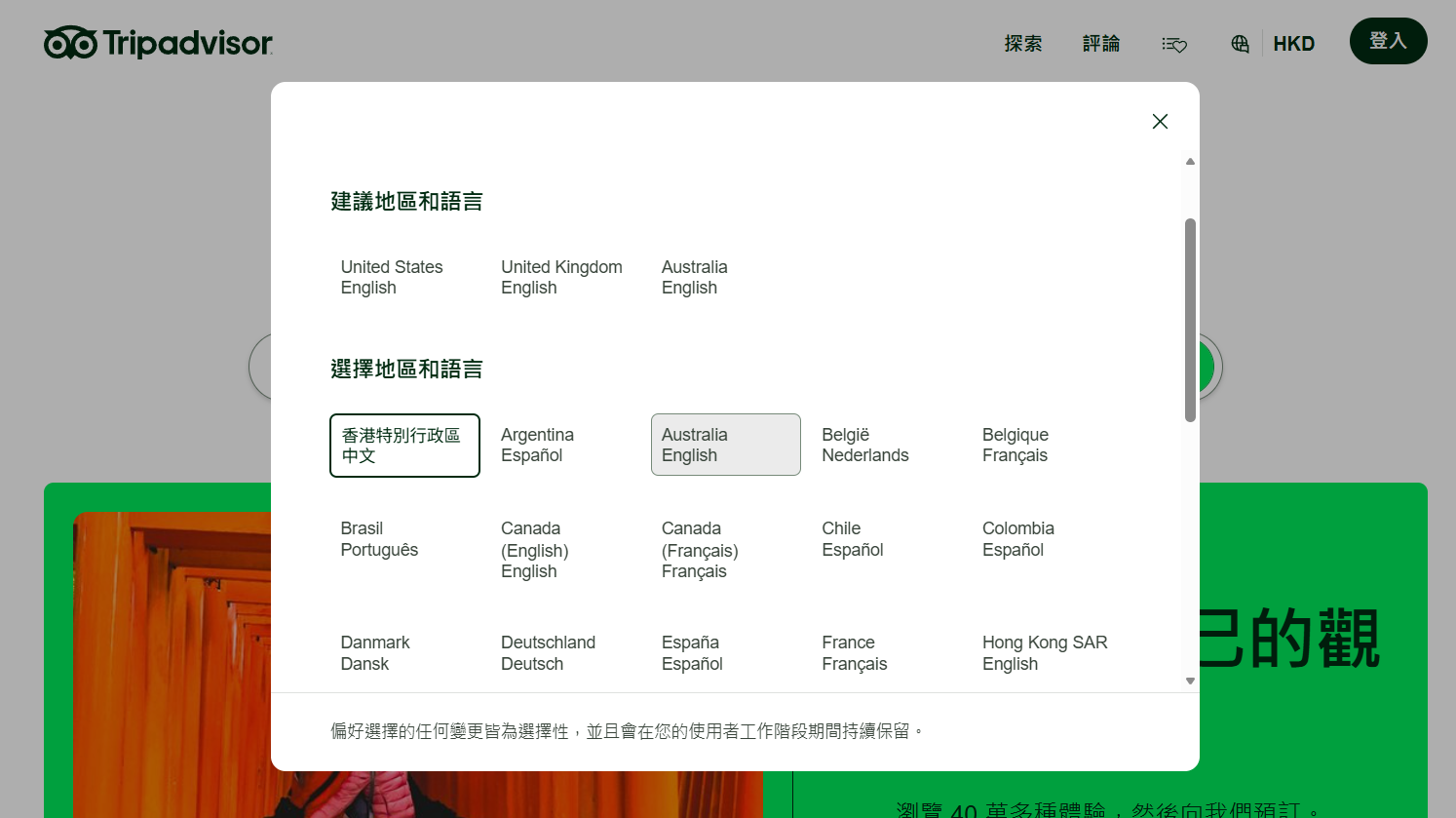
Task: Choose Danmark Dansk option
Action: coord(404,653)
